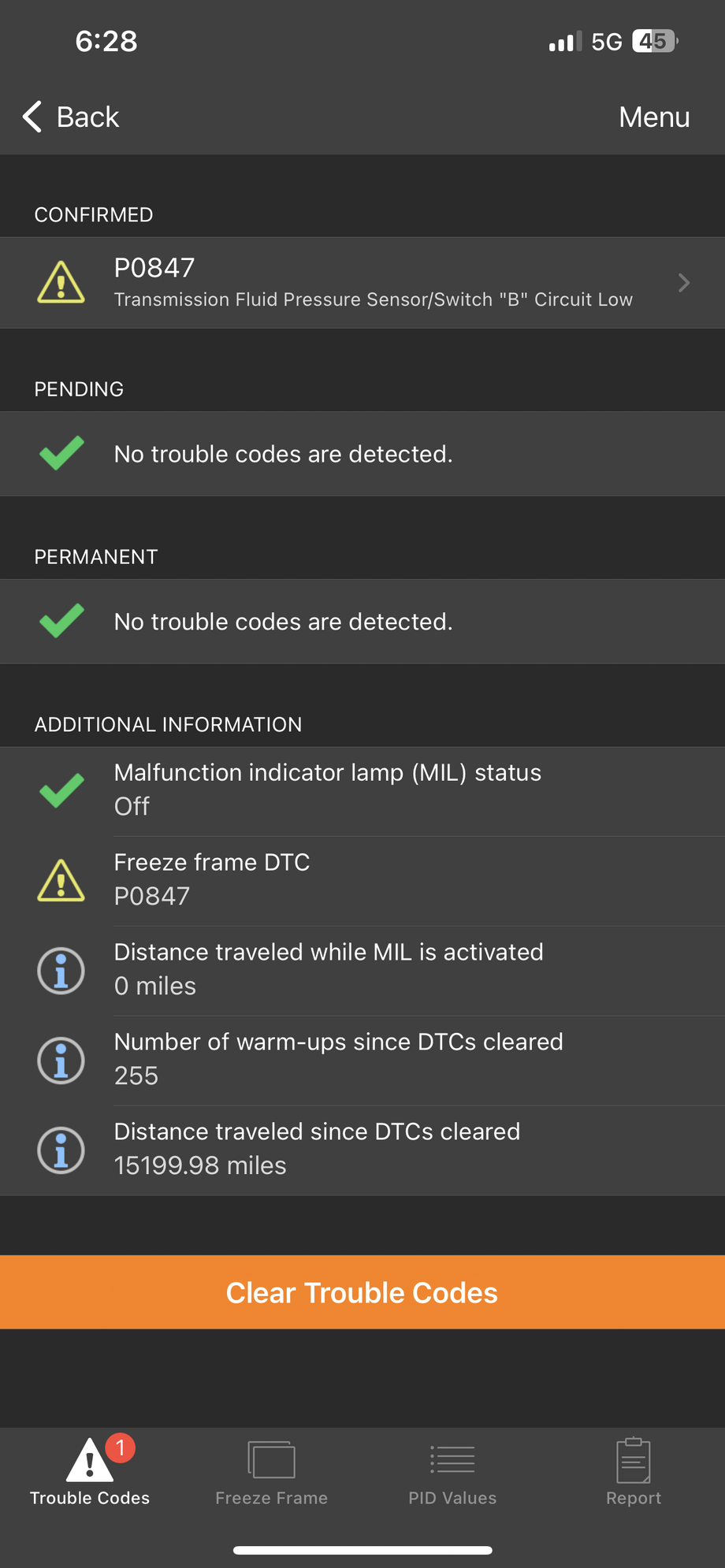This screenshot has height=1568, width=725.
Task: Tap the Freeze frame DTC warning icon
Action: [x=61, y=880]
